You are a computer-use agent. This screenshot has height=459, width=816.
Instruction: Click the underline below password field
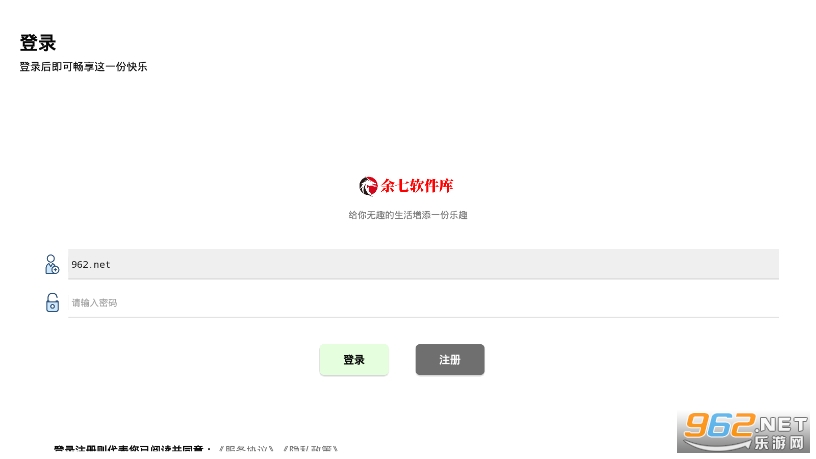(423, 316)
